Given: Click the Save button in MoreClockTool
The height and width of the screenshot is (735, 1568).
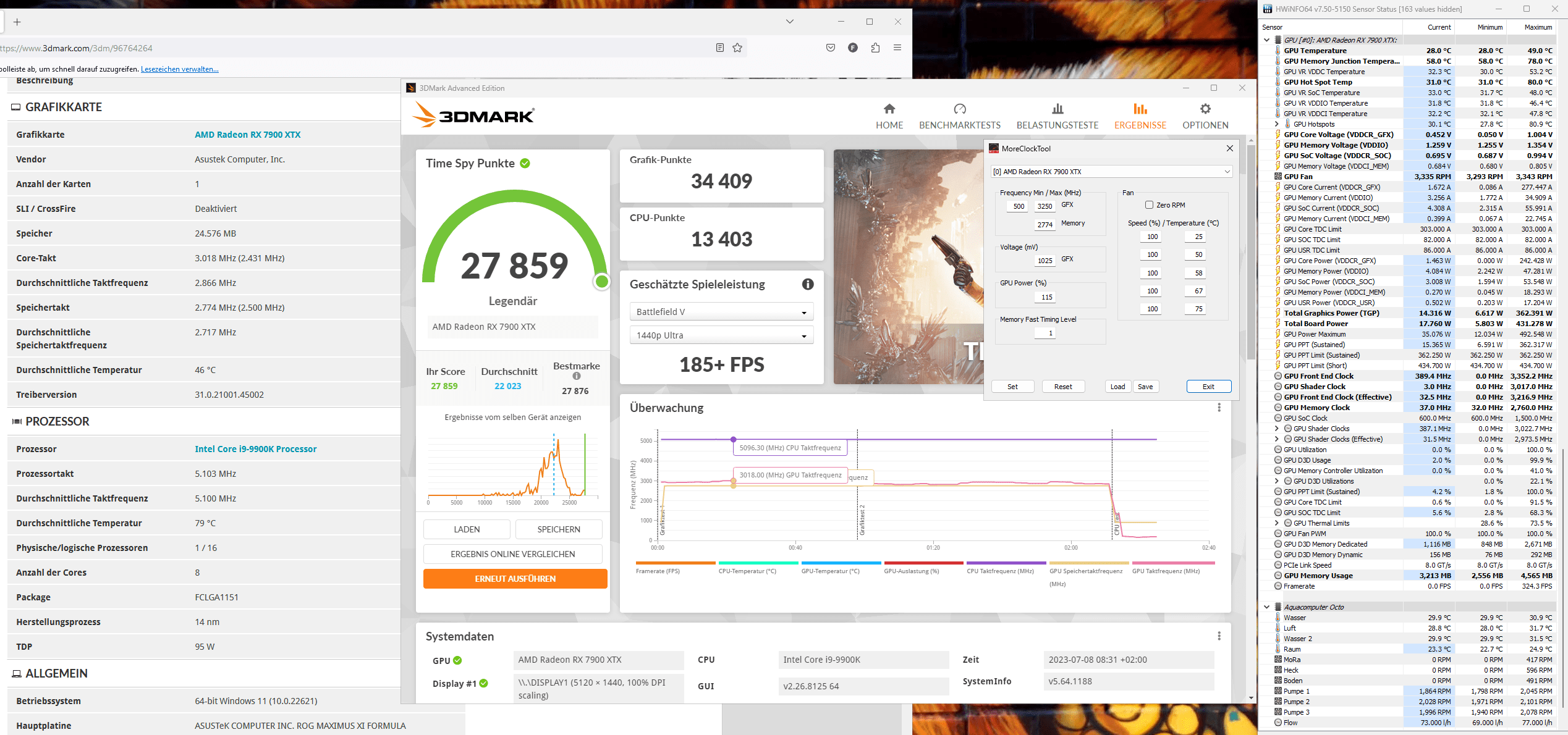Looking at the screenshot, I should [1145, 387].
